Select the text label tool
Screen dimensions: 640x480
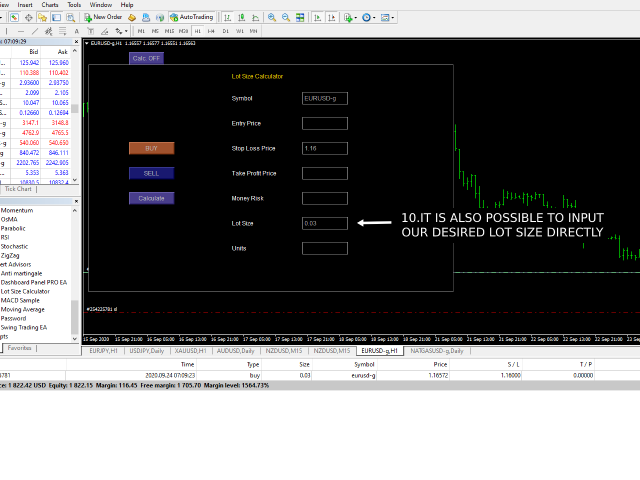91,31
